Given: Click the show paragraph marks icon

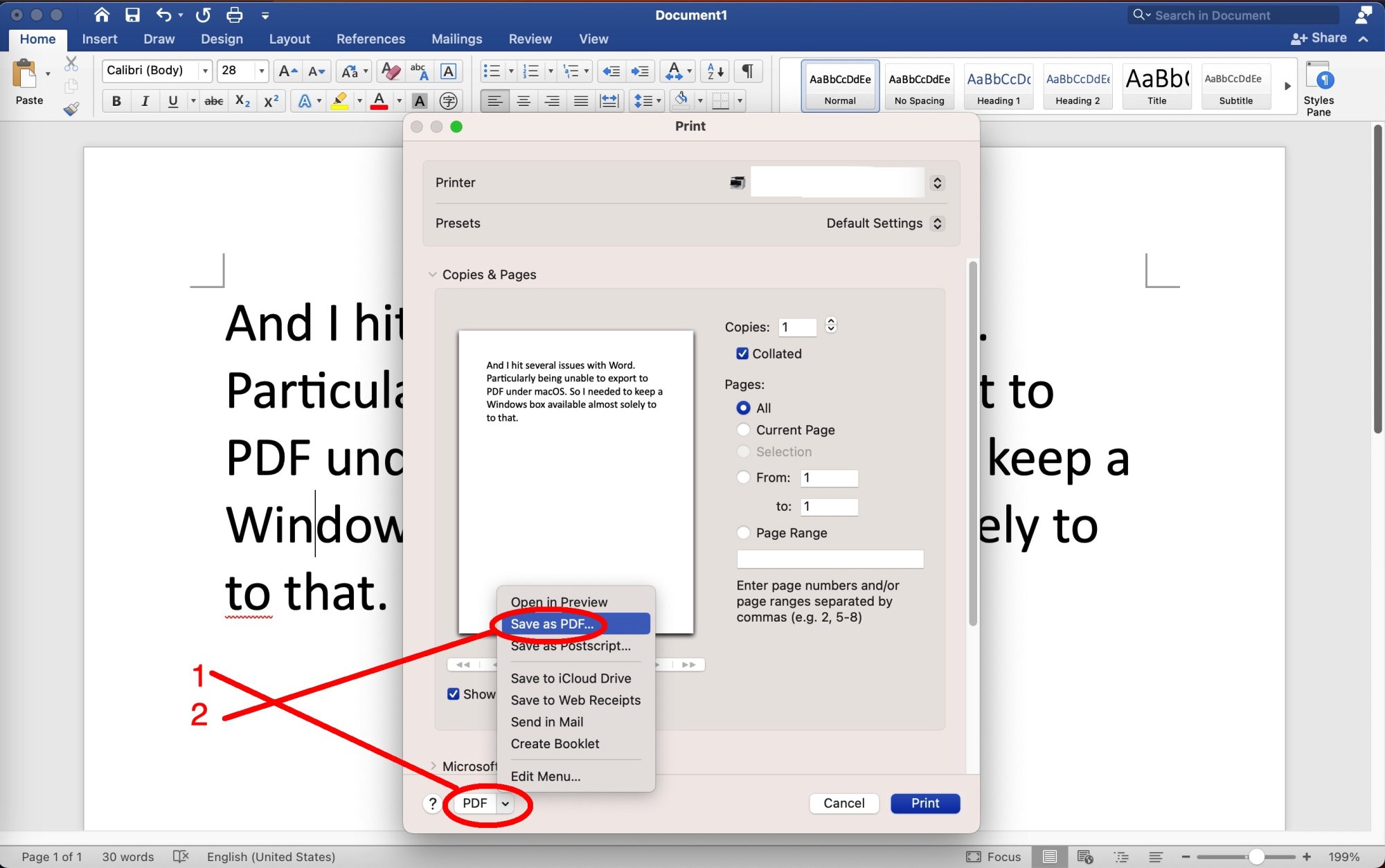Looking at the screenshot, I should coord(748,71).
